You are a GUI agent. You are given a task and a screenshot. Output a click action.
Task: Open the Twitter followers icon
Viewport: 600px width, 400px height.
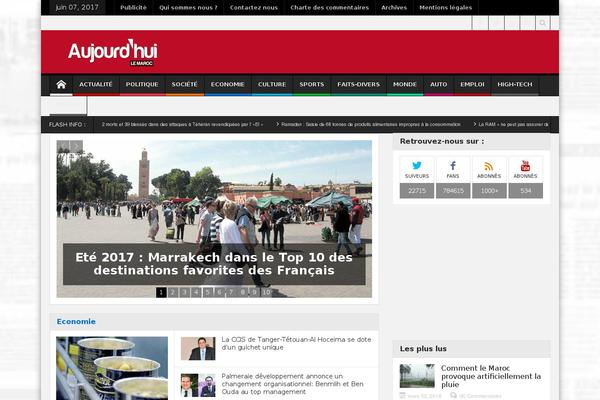click(417, 166)
